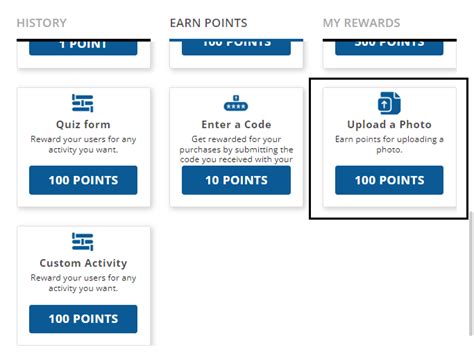Click 100 Points button under Custom Activity
This screenshot has height=361, width=474.
[x=83, y=319]
